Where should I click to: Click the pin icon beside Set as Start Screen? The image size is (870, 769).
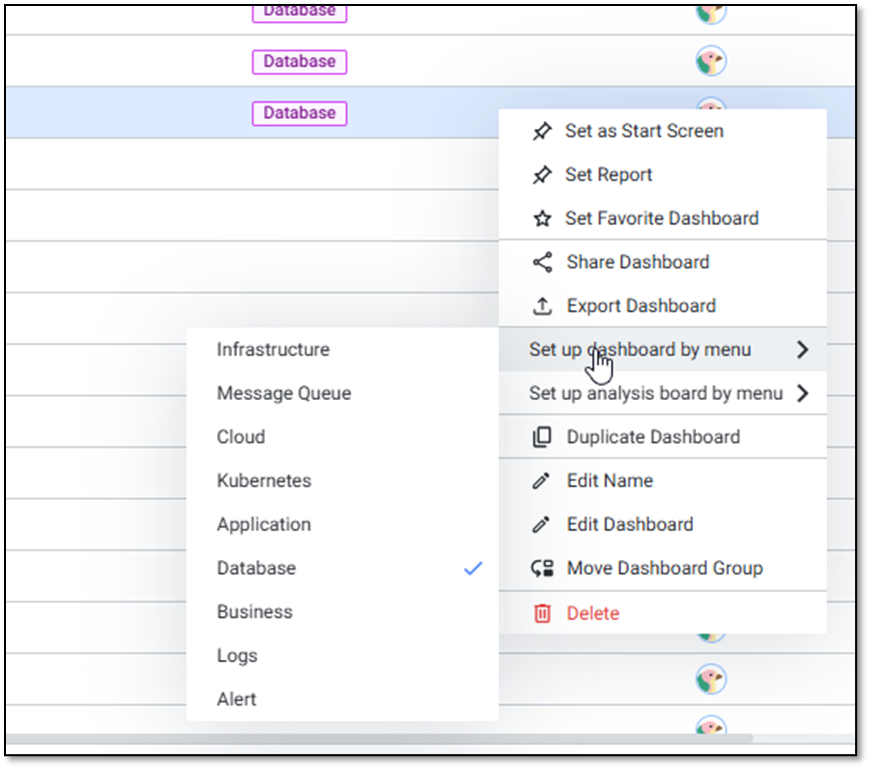click(542, 131)
